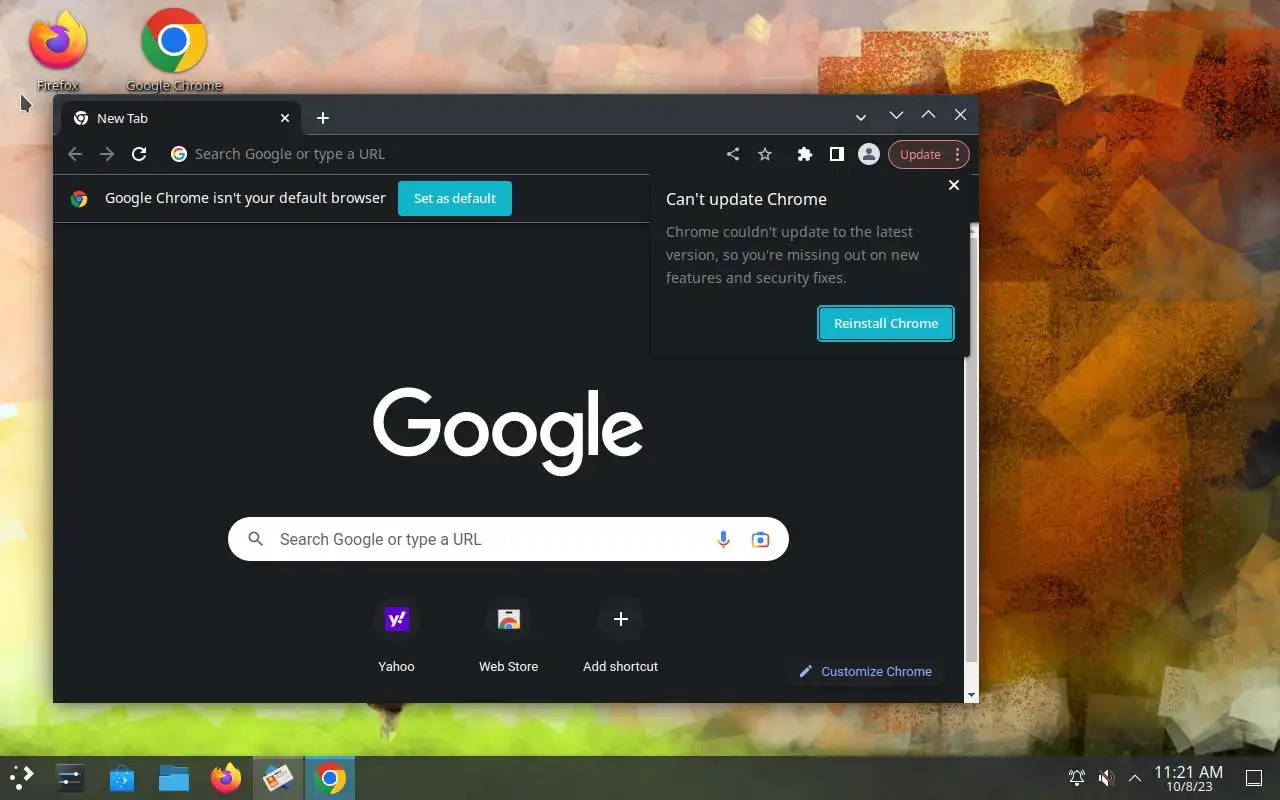This screenshot has height=800, width=1280.
Task: Click the muted volume tray icon
Action: [1106, 778]
